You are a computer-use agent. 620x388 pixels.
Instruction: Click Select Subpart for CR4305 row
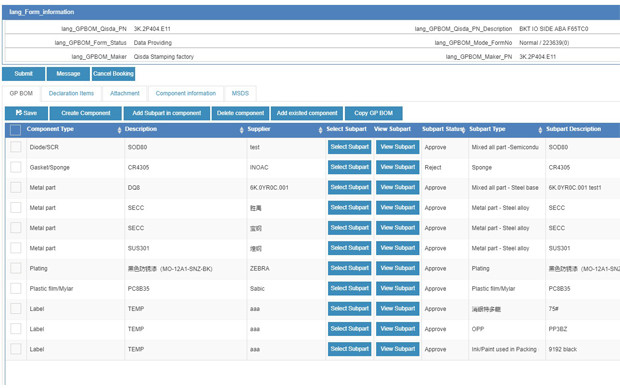(350, 167)
